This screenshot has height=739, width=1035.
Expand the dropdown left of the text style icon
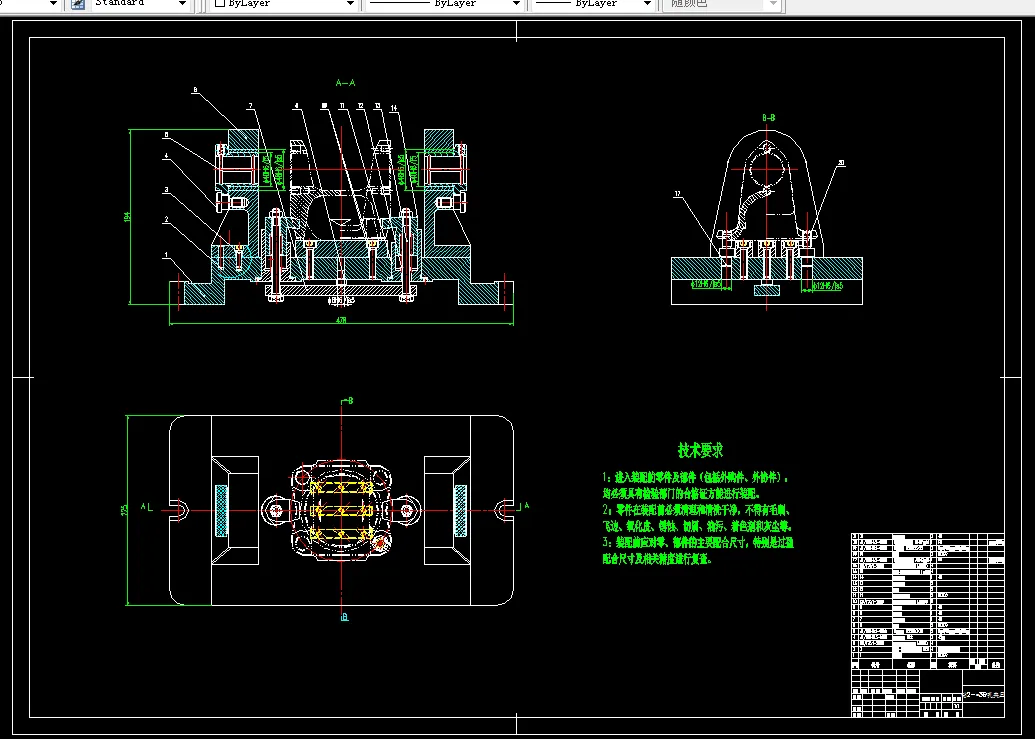click(53, 3)
